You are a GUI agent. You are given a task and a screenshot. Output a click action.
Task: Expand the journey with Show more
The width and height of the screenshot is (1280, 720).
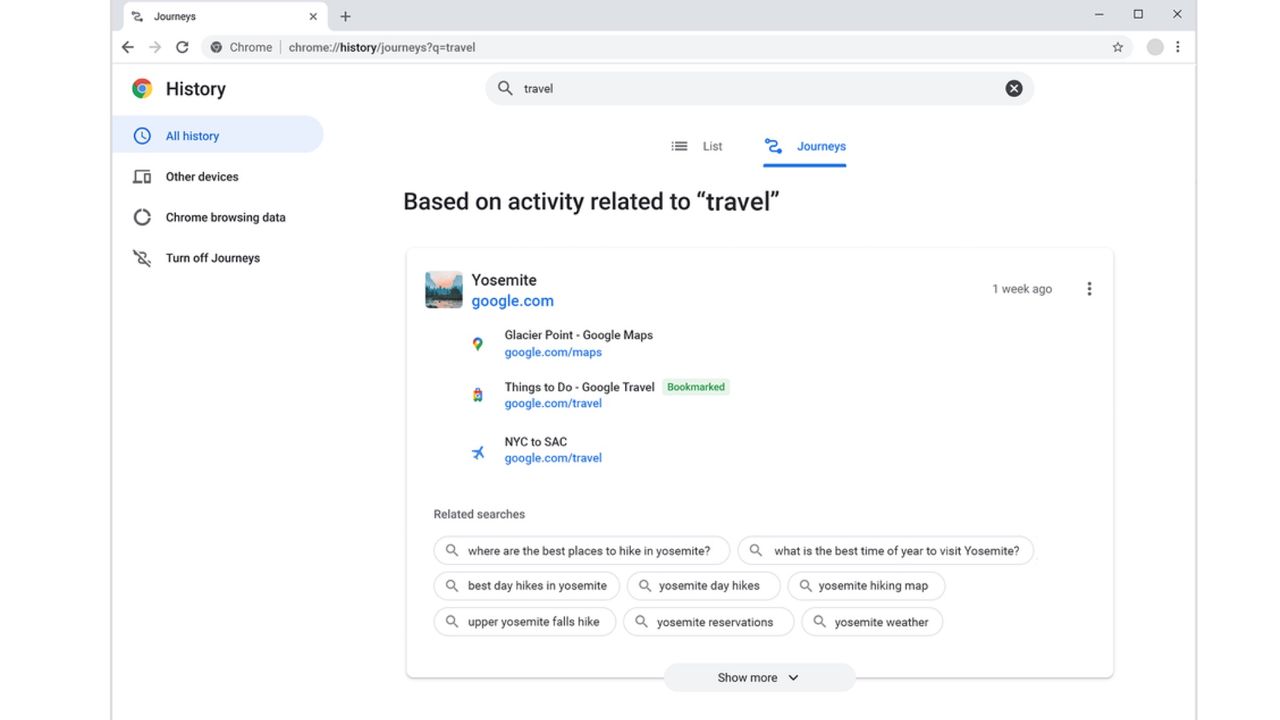coord(759,678)
